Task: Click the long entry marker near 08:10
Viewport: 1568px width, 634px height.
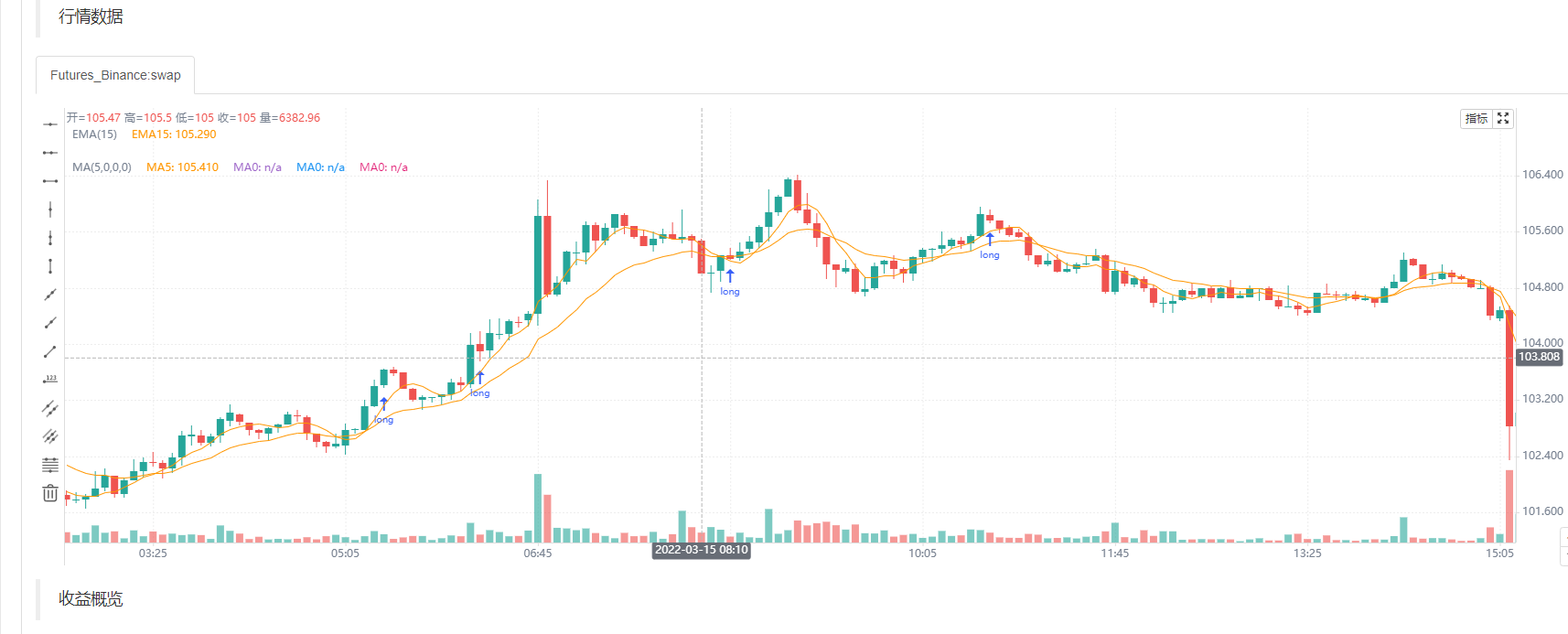Action: point(729,282)
